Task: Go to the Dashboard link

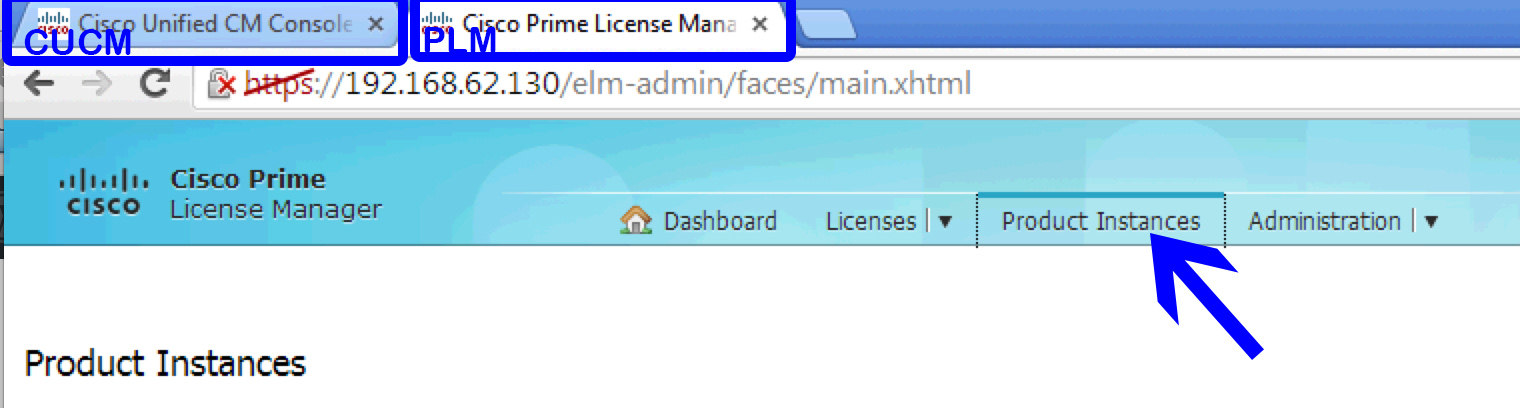Action: tap(720, 221)
